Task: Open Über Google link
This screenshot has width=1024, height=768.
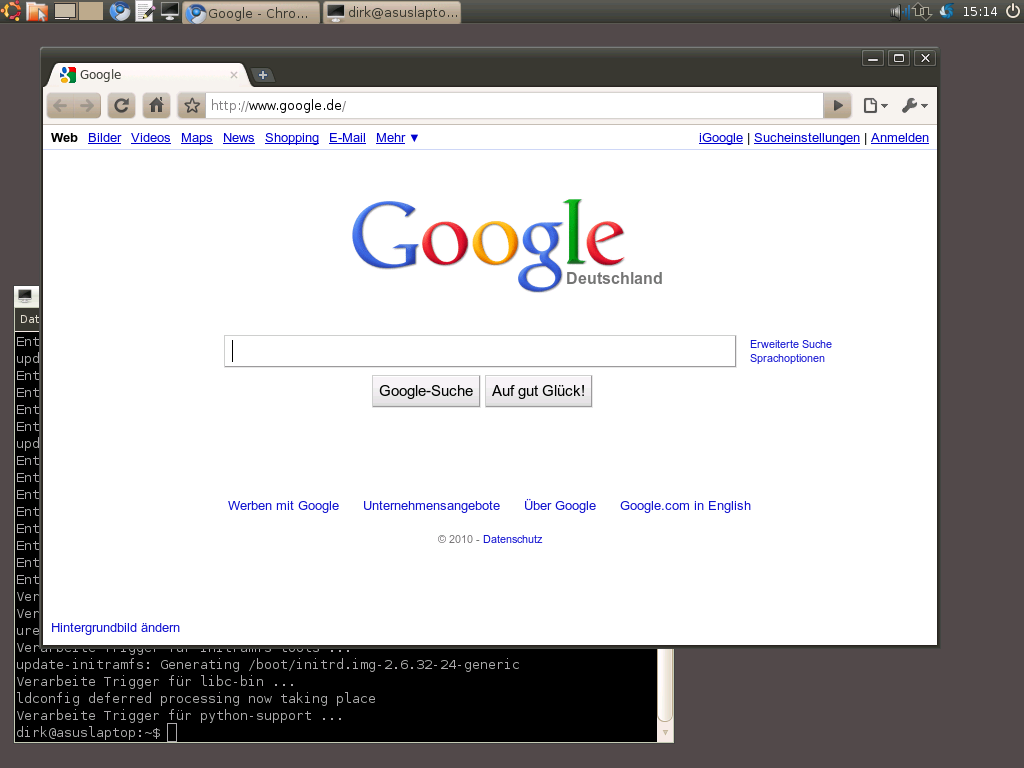Action: (x=560, y=505)
